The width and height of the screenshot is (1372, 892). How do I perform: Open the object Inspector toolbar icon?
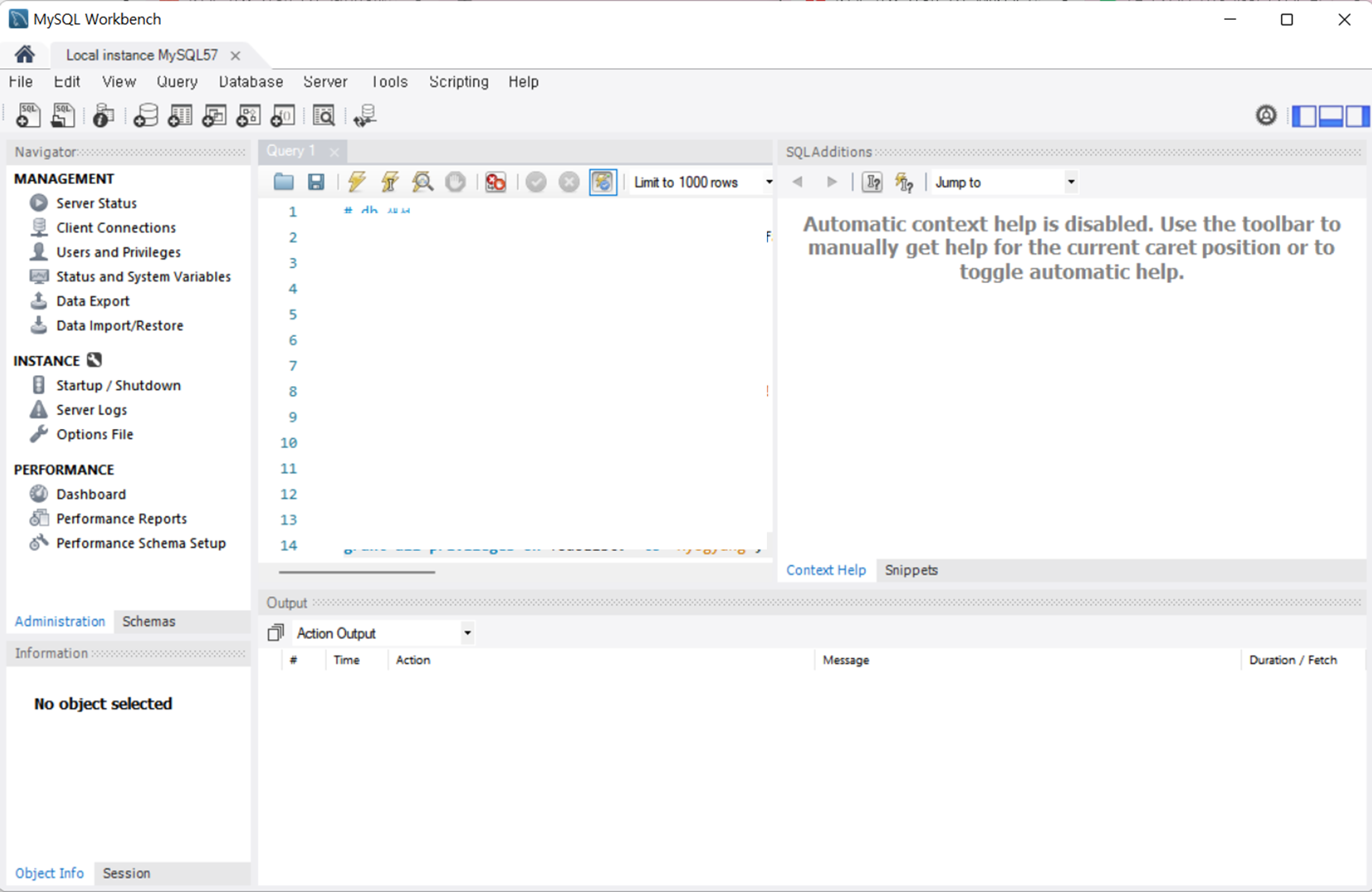tap(103, 116)
